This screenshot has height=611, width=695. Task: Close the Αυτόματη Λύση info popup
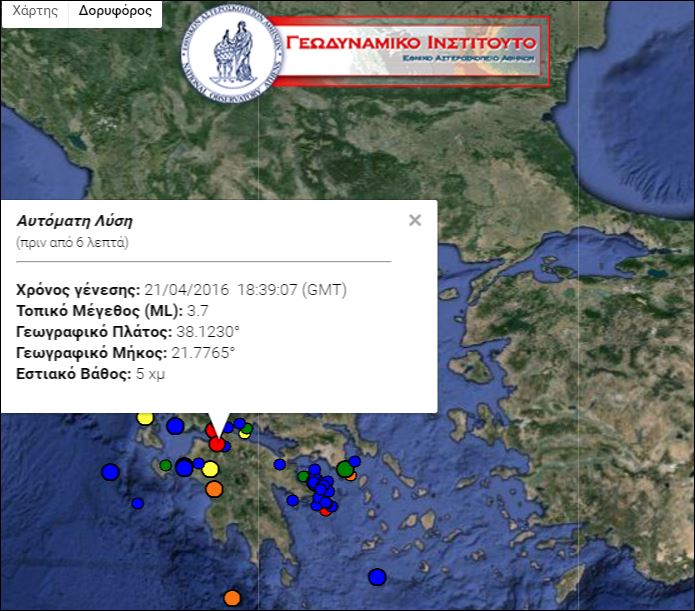click(x=415, y=220)
